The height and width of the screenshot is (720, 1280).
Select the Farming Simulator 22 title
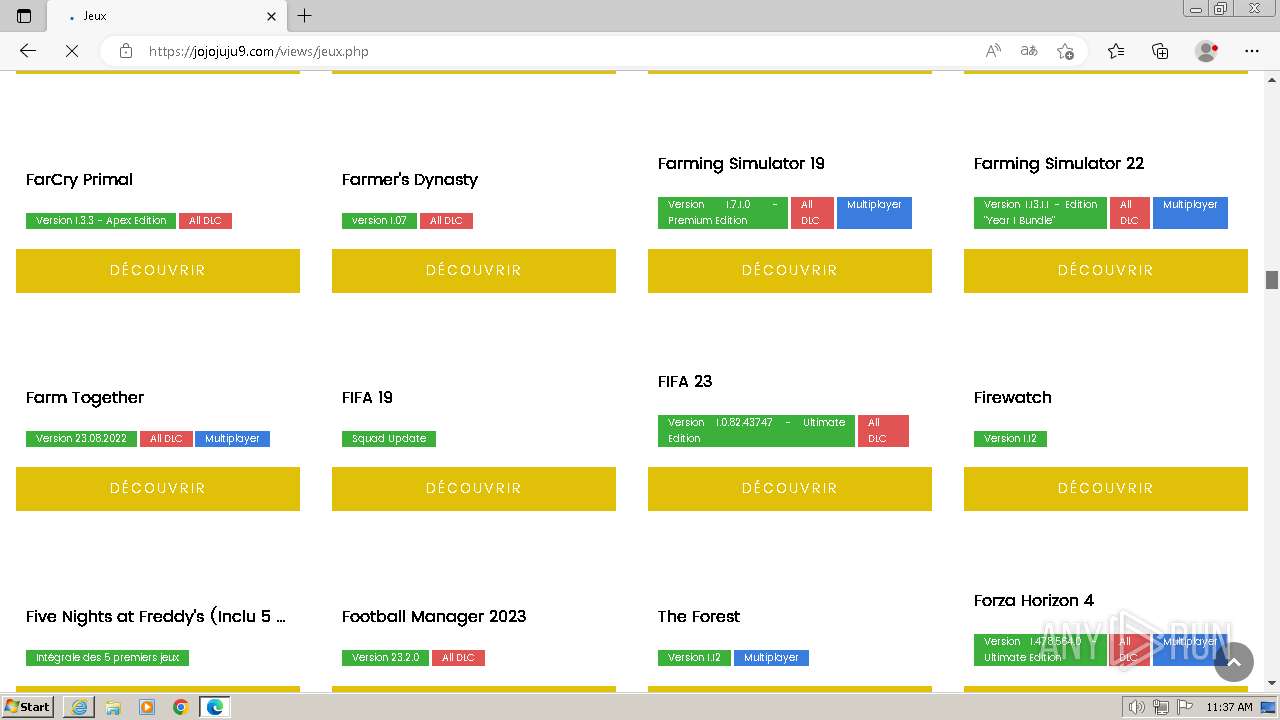(x=1059, y=164)
